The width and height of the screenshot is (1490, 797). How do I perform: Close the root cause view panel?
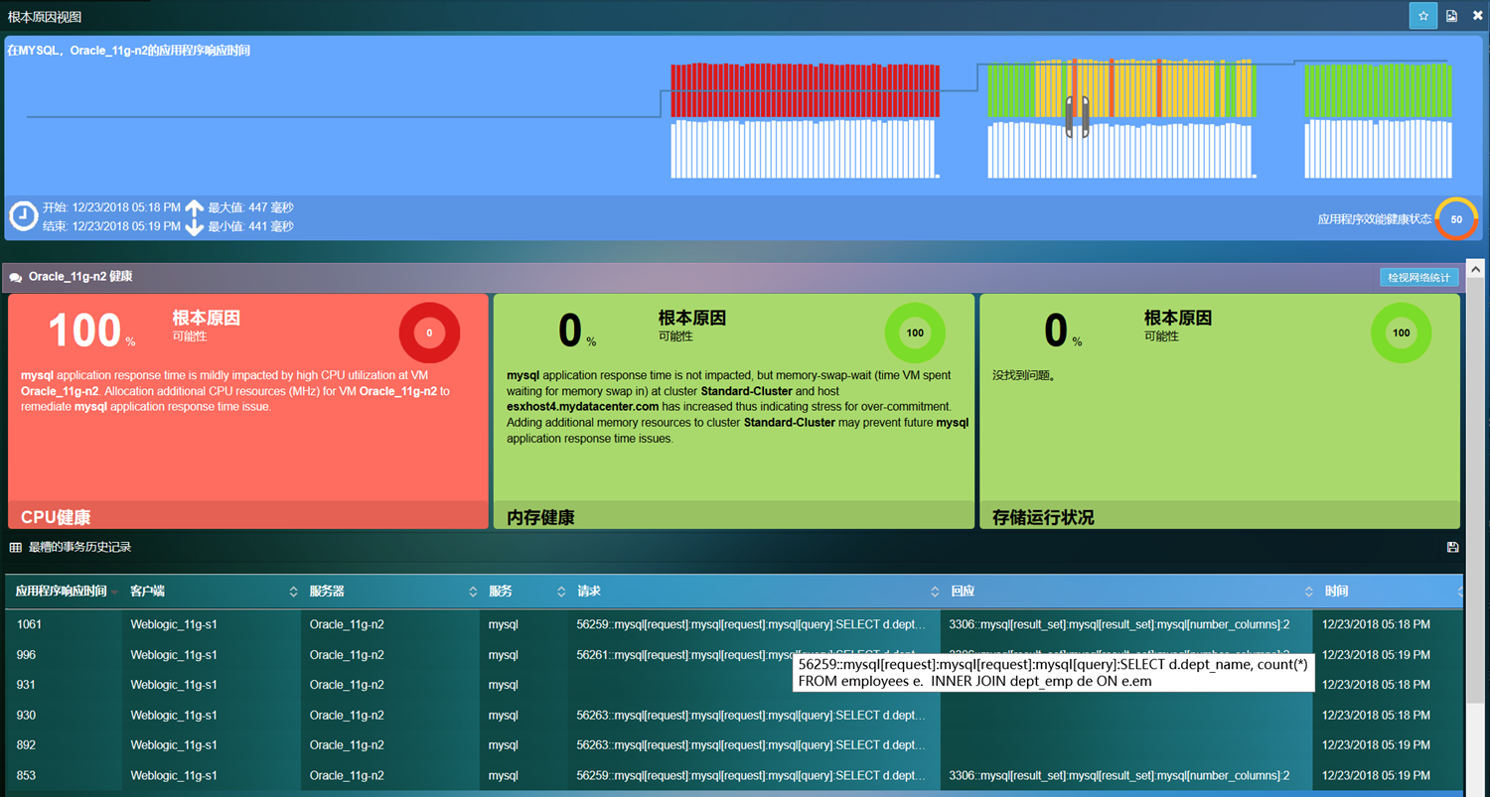[x=1478, y=16]
